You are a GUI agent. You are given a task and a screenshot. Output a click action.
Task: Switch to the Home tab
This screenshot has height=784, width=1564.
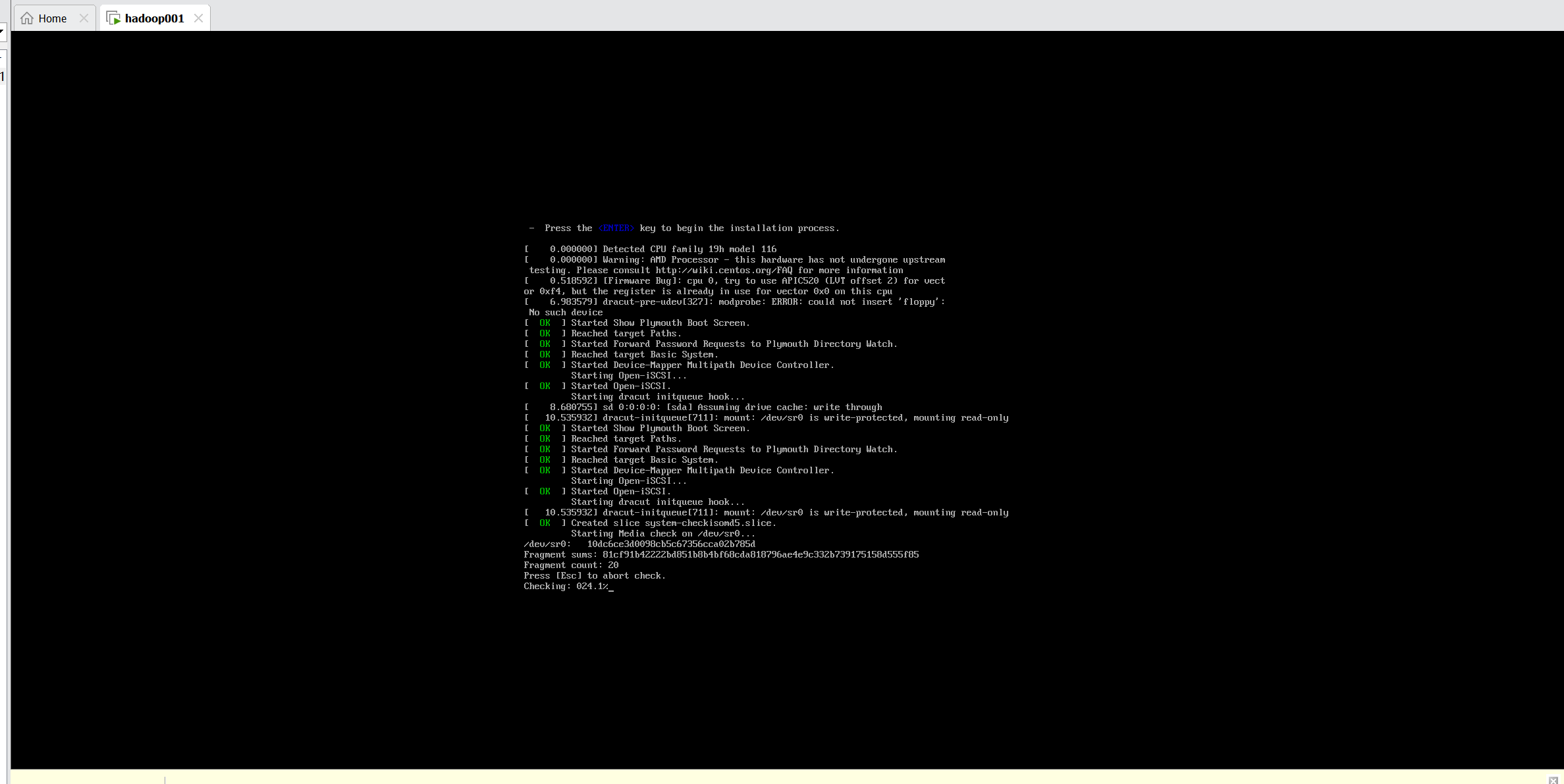click(x=52, y=18)
